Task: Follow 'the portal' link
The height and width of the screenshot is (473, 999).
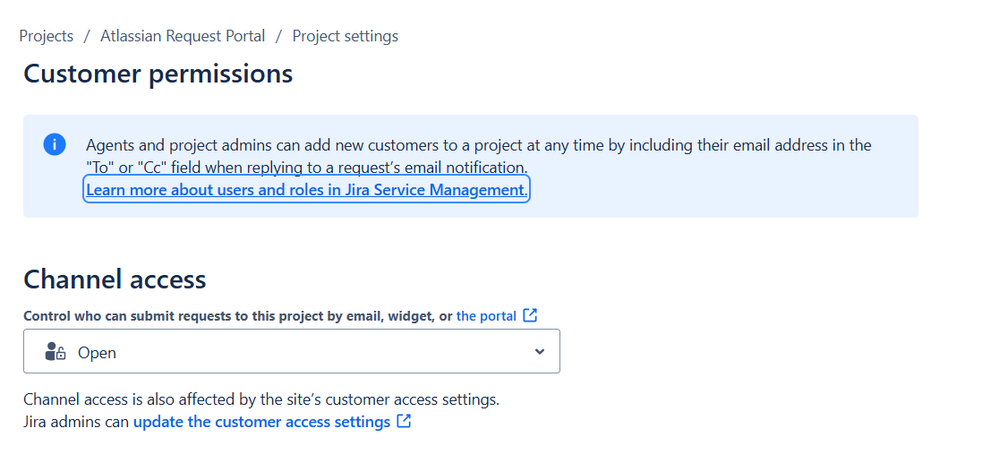Action: (486, 316)
